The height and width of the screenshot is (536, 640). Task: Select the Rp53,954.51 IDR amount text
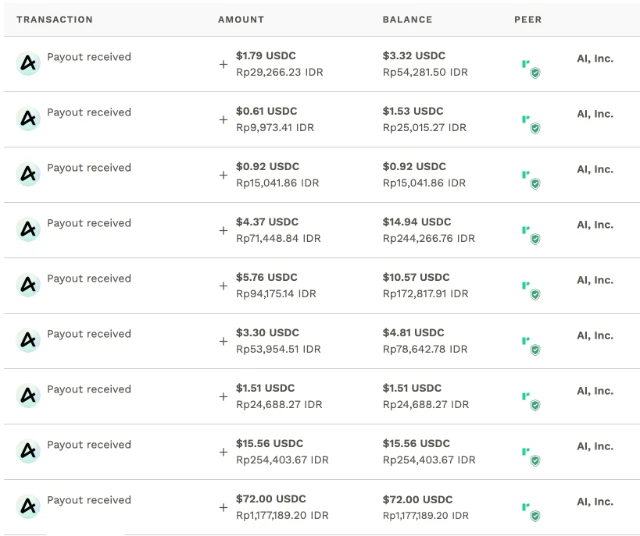click(x=278, y=349)
